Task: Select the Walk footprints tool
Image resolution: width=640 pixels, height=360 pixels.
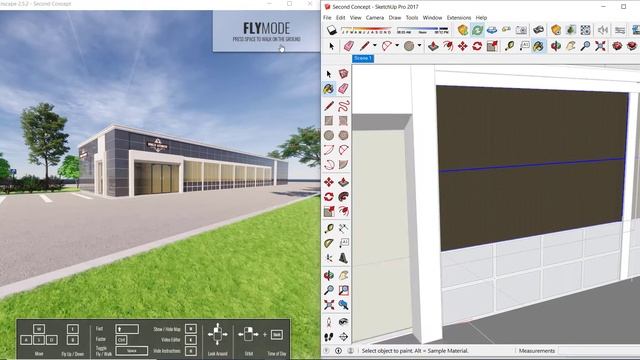Action: 329,337
